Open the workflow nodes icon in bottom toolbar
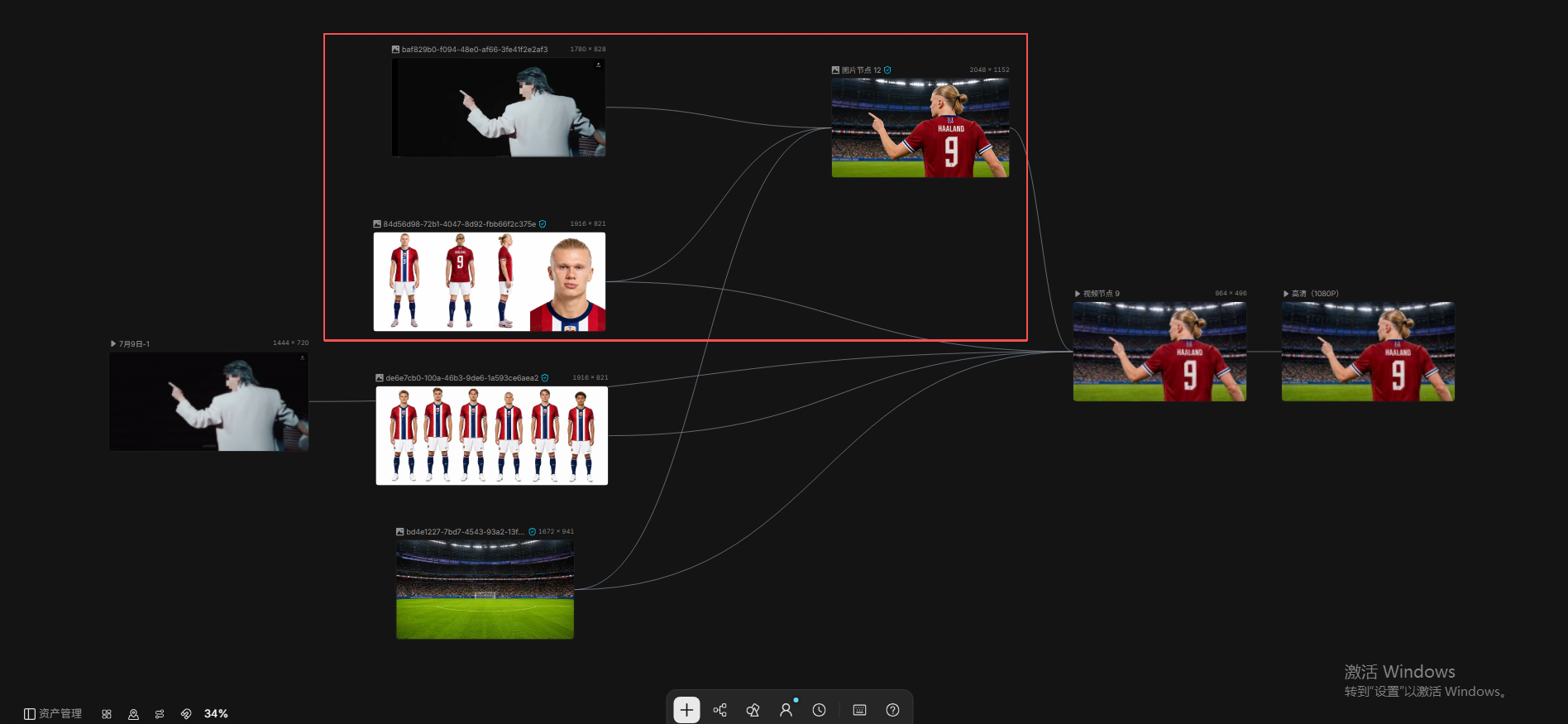 (x=720, y=710)
